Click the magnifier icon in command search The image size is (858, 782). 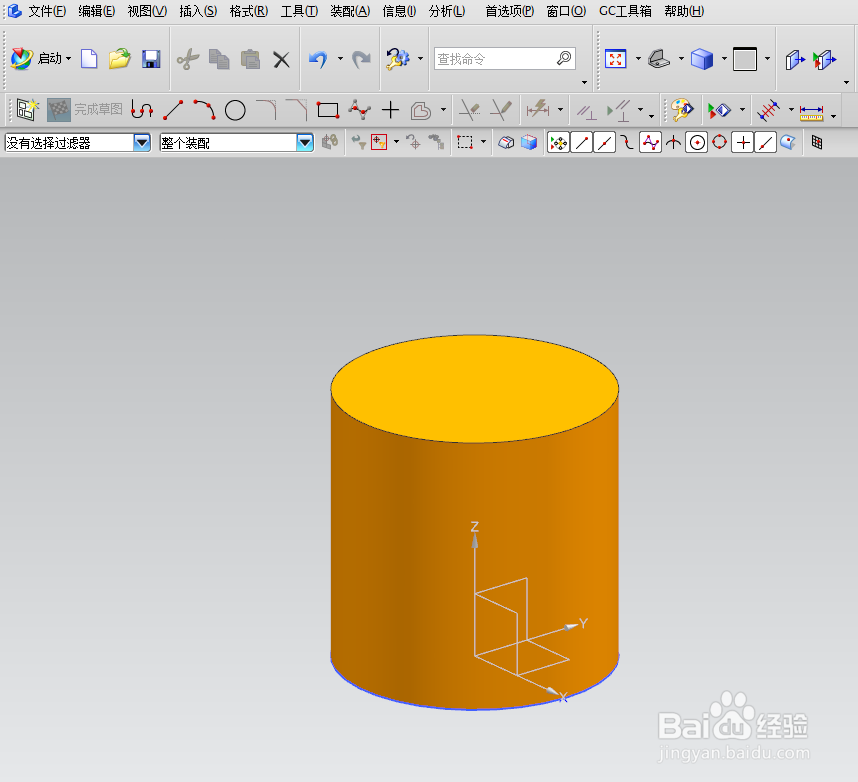pos(564,58)
